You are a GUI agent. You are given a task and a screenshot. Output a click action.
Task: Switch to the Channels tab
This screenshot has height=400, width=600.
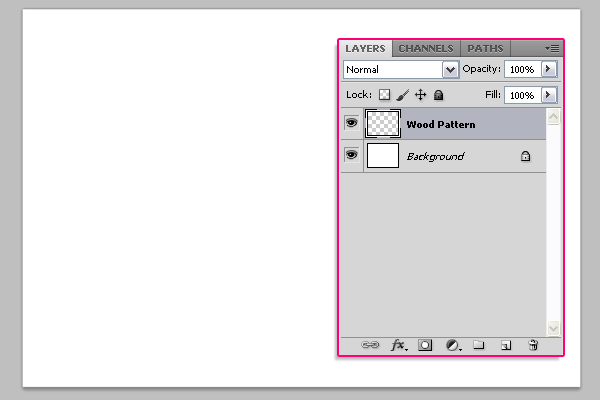point(426,49)
